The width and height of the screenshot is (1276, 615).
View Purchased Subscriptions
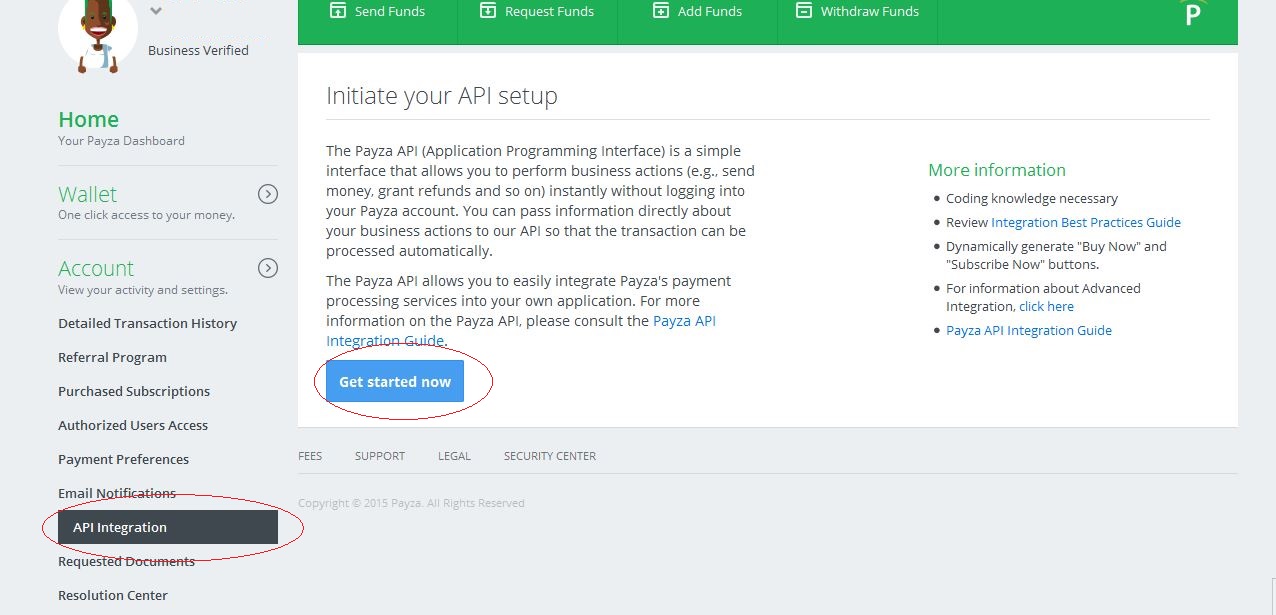pyautogui.click(x=134, y=391)
